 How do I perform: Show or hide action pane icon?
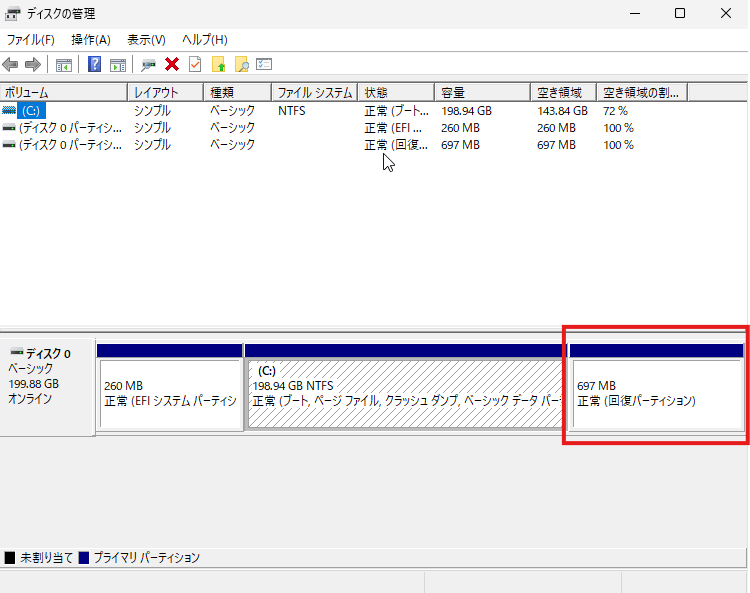(x=118, y=65)
